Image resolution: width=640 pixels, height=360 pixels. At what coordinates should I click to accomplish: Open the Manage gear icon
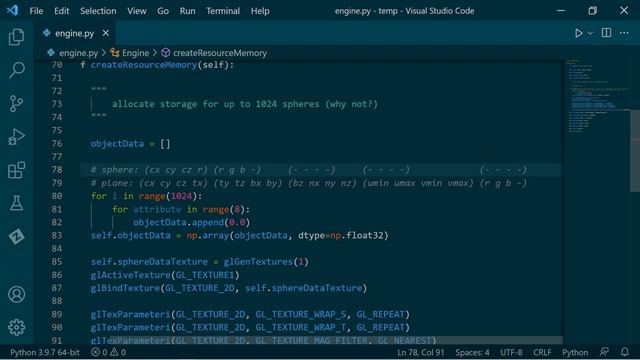pyautogui.click(x=16, y=327)
